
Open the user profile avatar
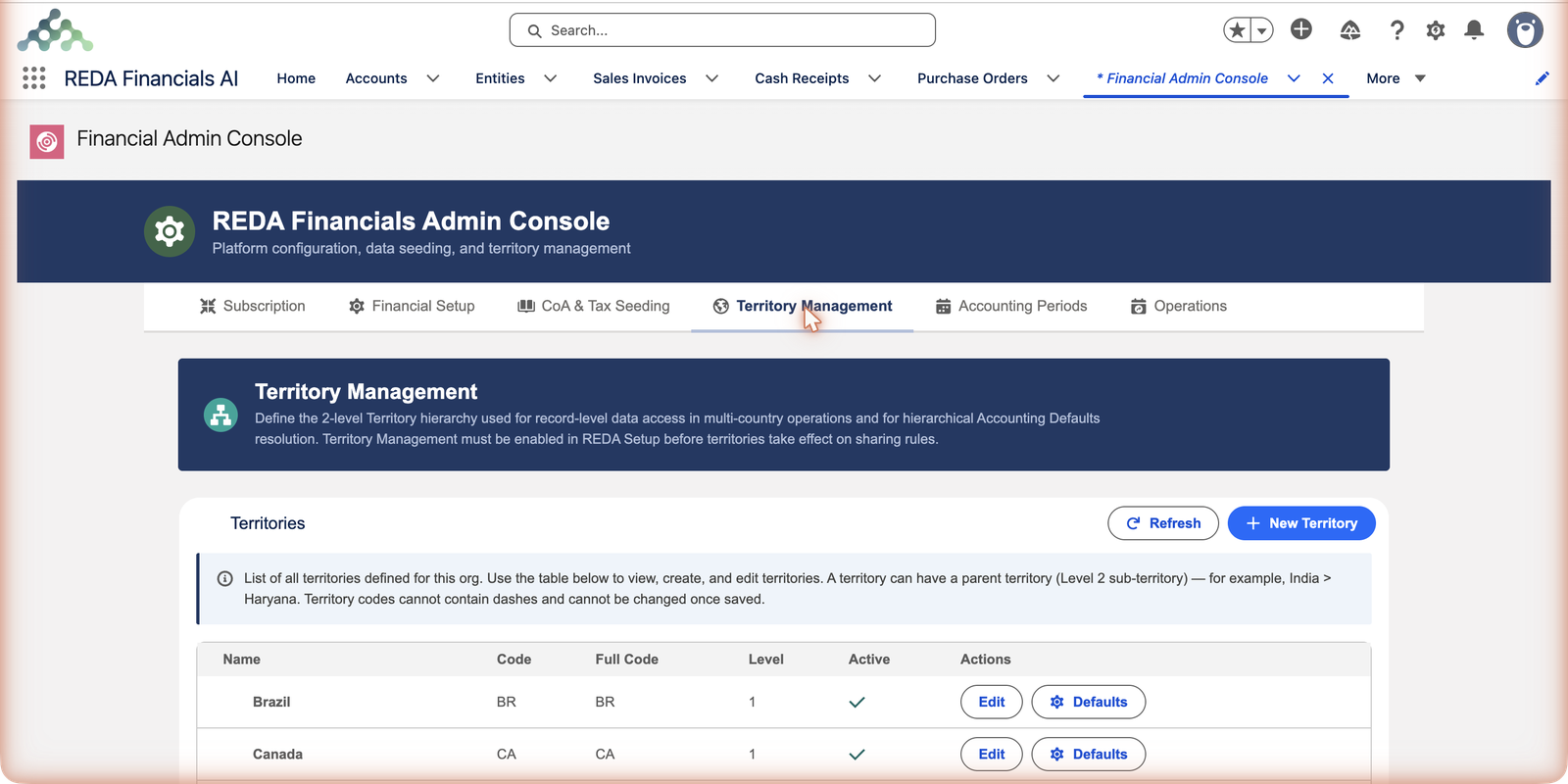click(x=1525, y=30)
